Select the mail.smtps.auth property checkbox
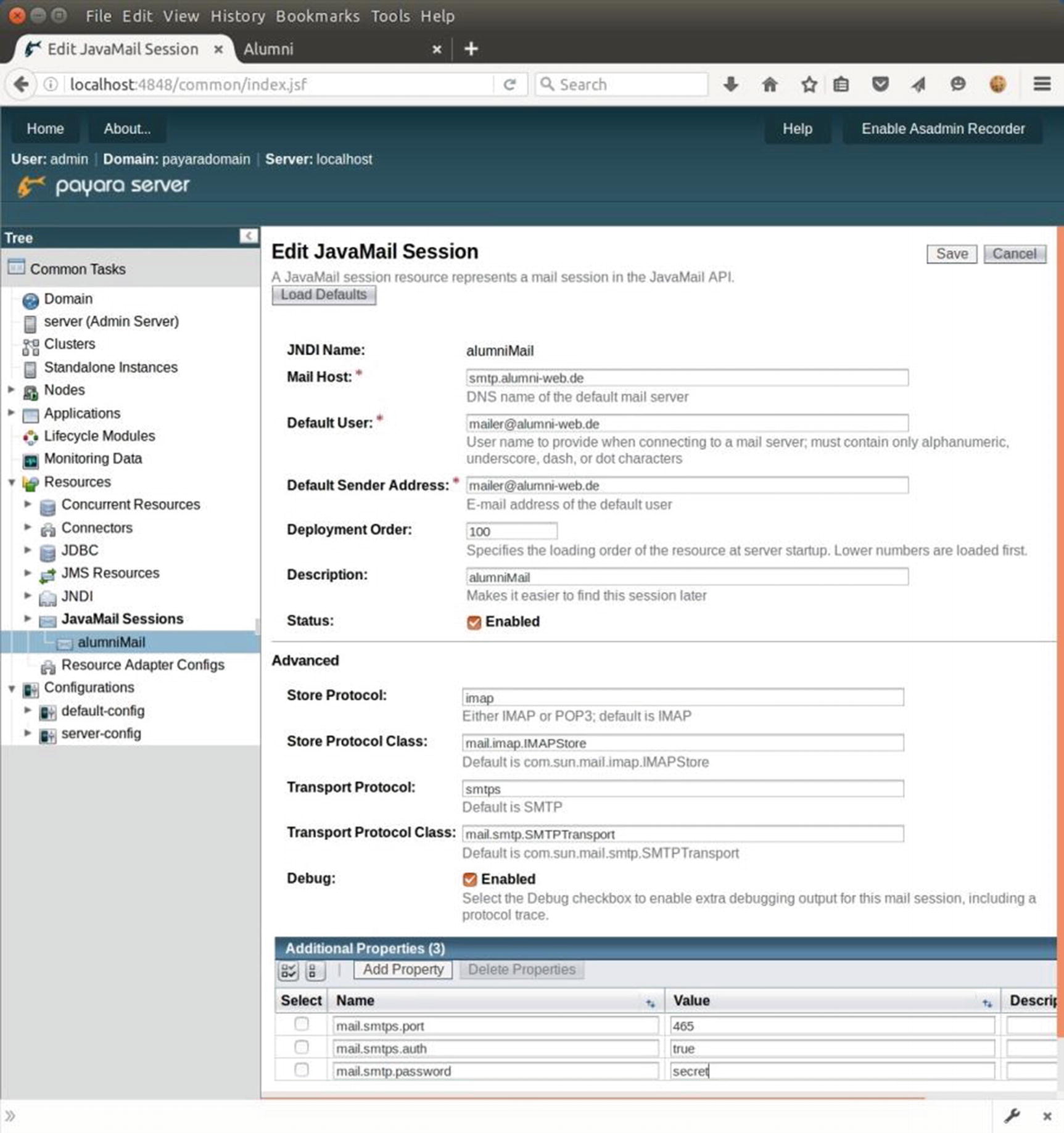 [x=301, y=1047]
